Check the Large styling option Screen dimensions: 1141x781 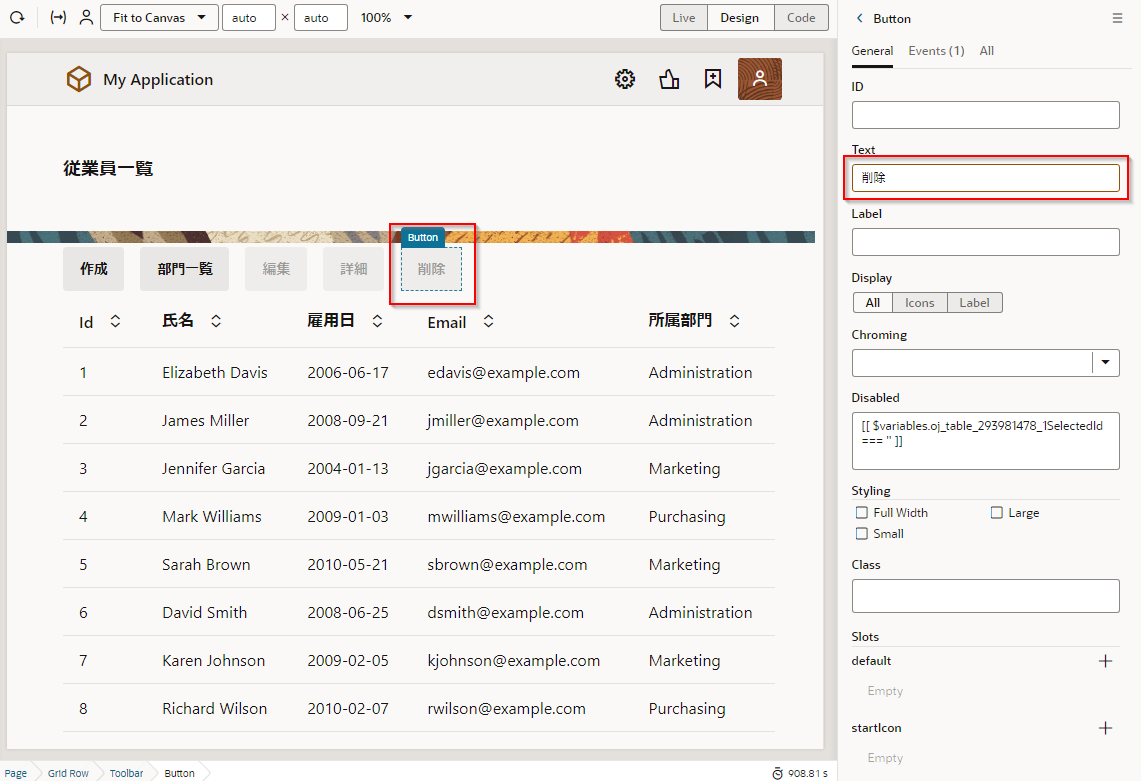click(x=997, y=513)
